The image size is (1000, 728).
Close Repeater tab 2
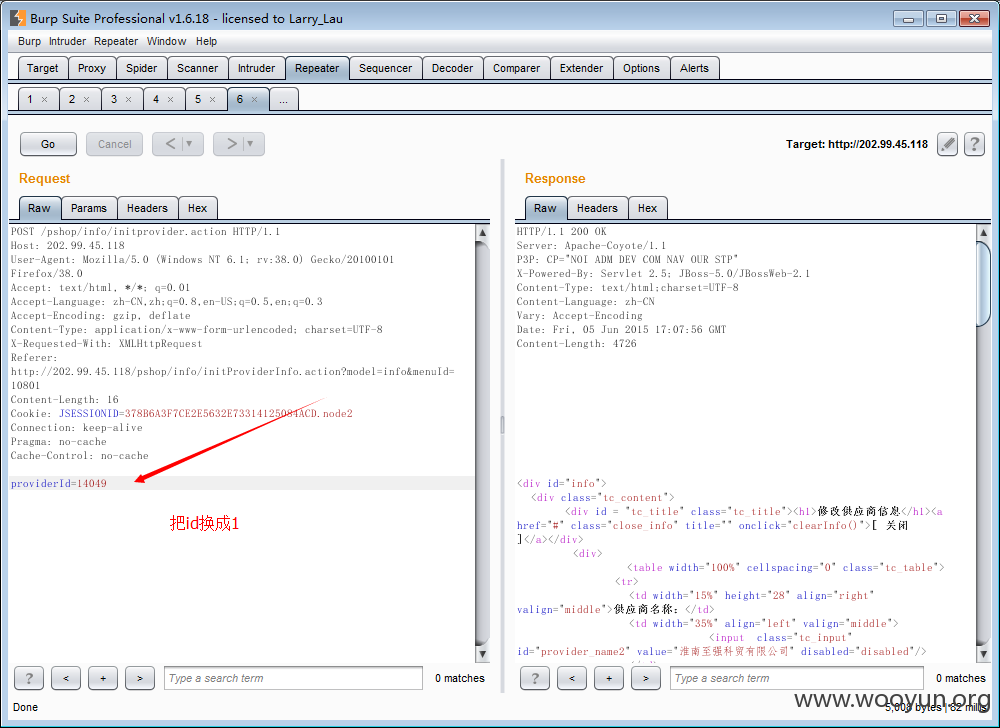(87, 99)
